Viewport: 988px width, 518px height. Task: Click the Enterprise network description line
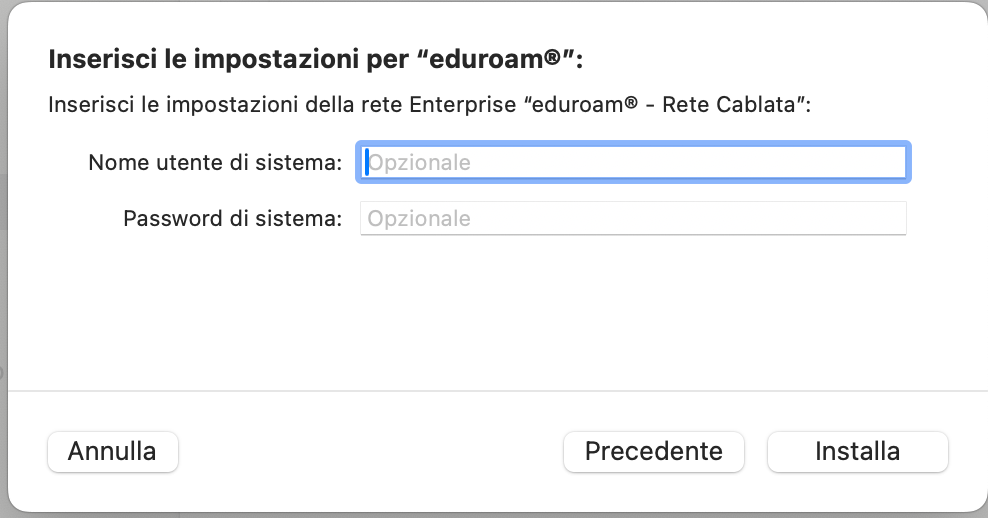(428, 105)
